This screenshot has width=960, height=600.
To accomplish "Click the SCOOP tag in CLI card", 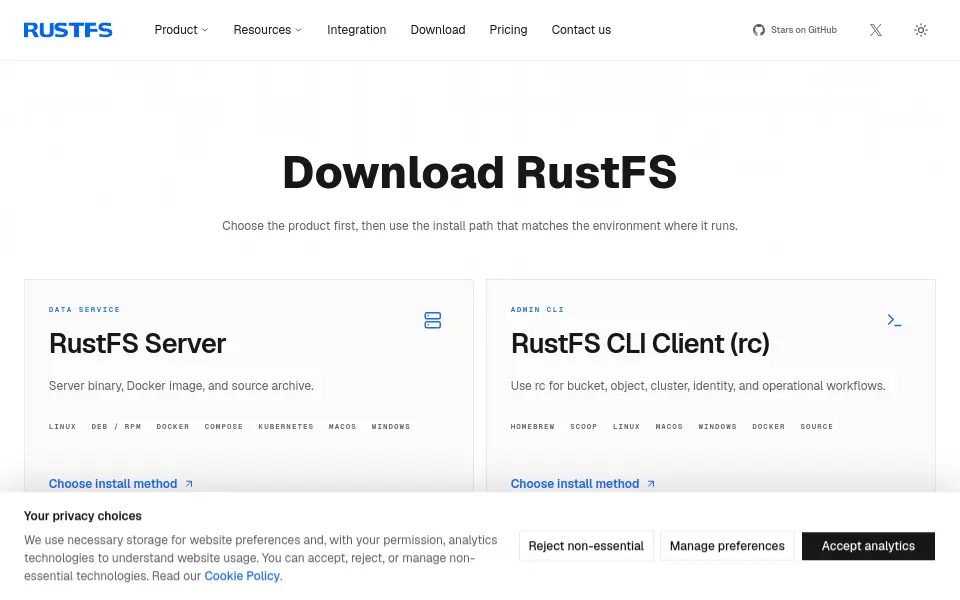I will (583, 427).
